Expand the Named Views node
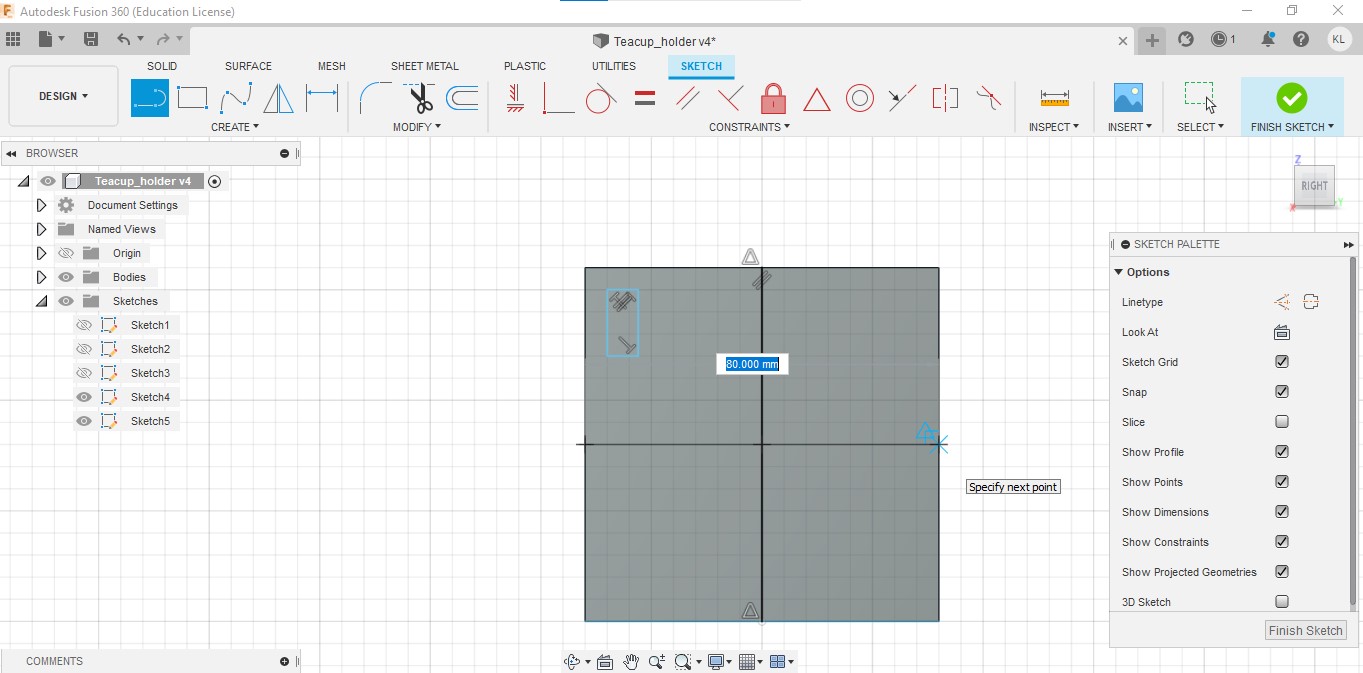Image resolution: width=1363 pixels, height=673 pixels. [x=41, y=229]
